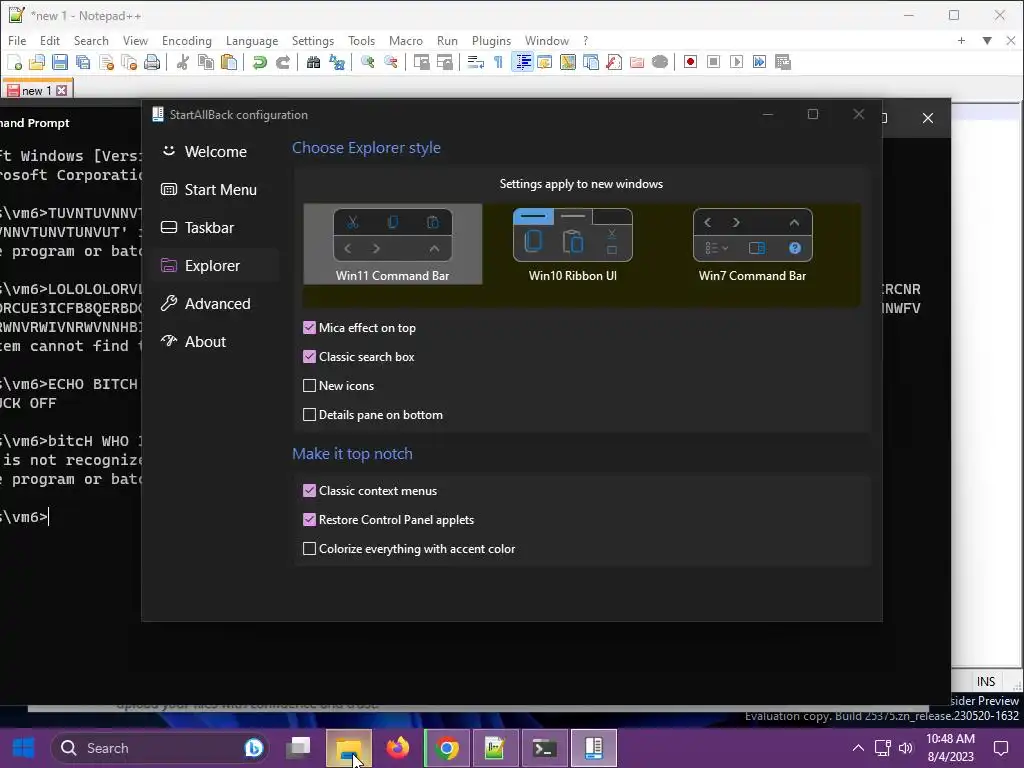
Task: Click the taskbar Search box
Action: [160, 748]
